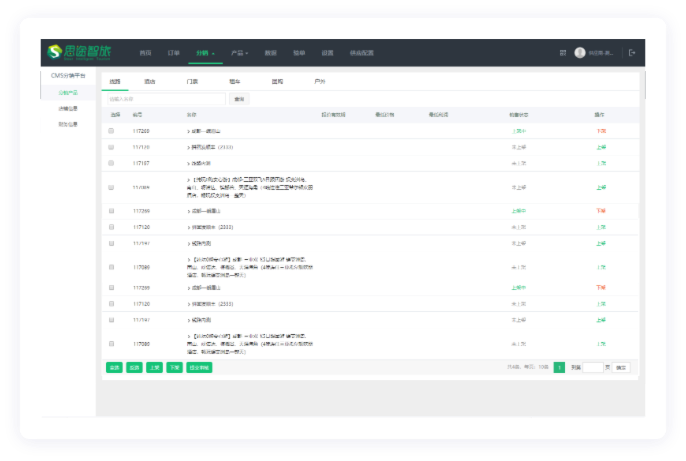
Task: Open the grid apps icon in top bar
Action: tap(563, 52)
